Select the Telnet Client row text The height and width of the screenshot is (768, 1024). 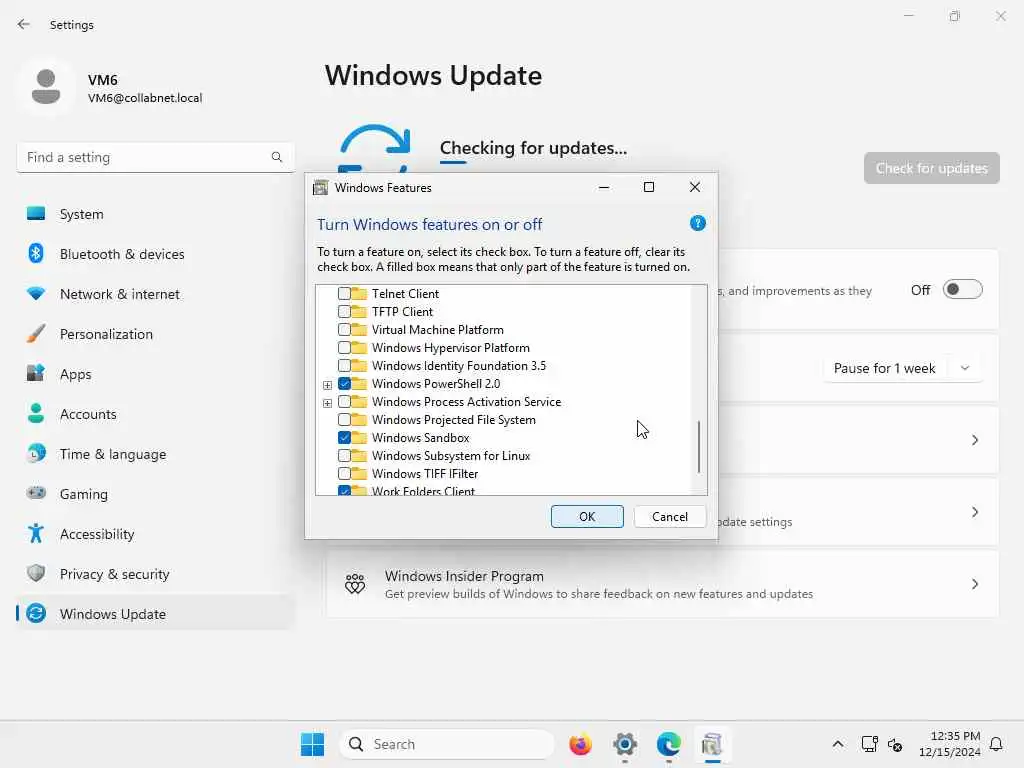pyautogui.click(x=405, y=294)
